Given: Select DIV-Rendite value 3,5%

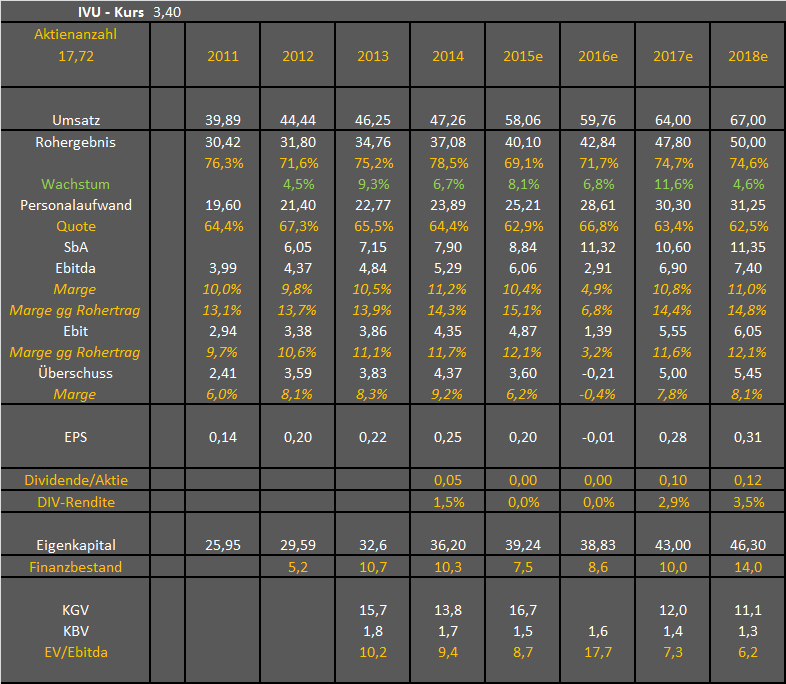Looking at the screenshot, I should point(749,503).
